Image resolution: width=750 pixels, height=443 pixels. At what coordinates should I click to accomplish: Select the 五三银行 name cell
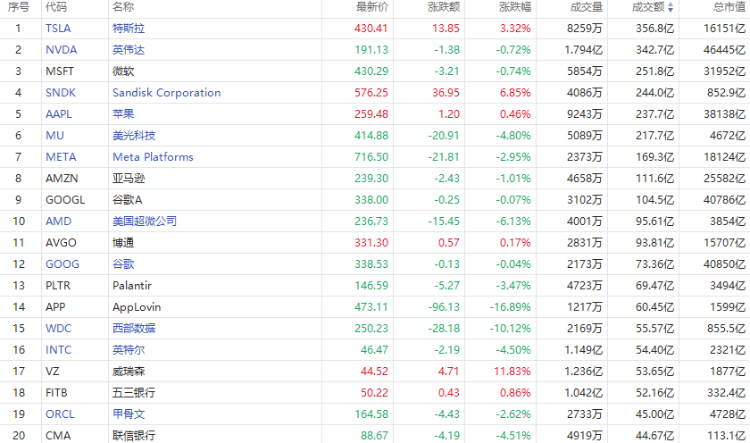(134, 393)
